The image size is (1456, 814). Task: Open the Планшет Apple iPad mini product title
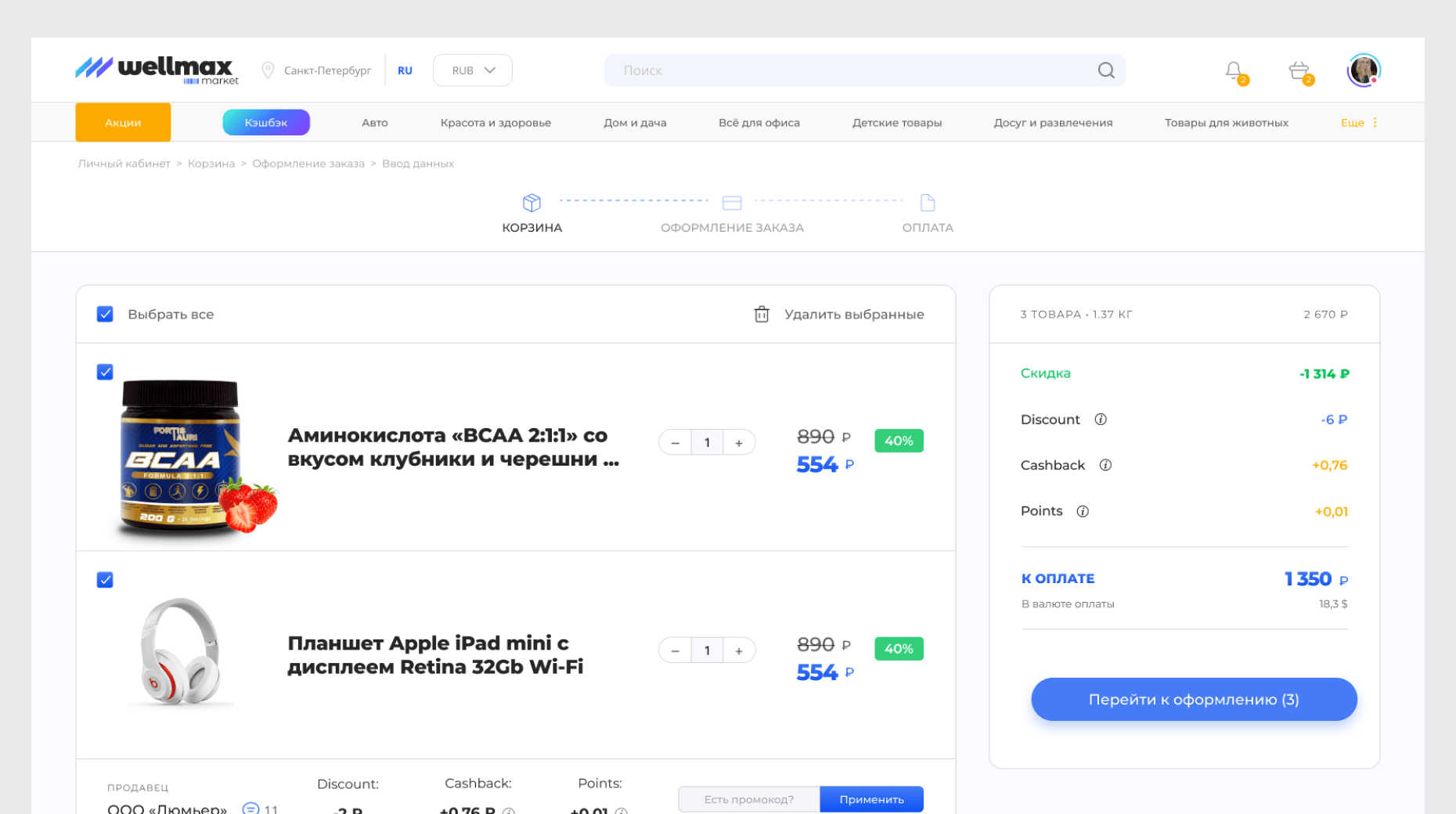435,654
